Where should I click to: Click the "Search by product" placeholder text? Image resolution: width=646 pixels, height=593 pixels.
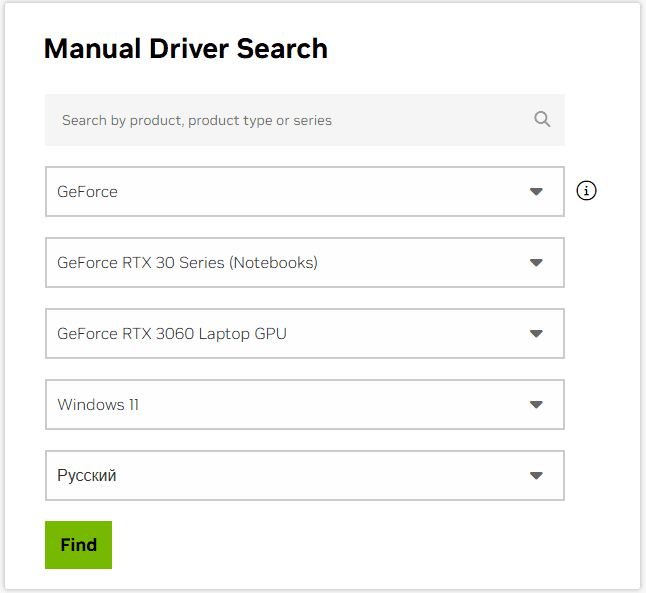point(196,120)
